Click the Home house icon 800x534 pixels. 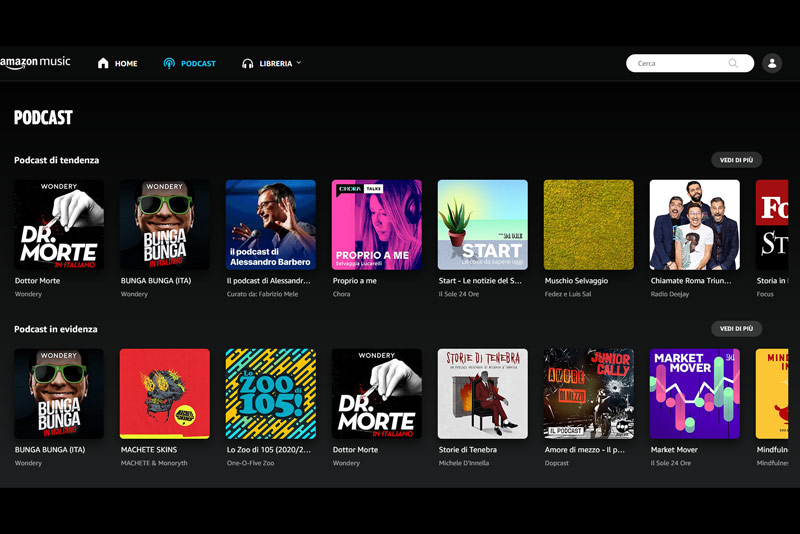[x=103, y=63]
